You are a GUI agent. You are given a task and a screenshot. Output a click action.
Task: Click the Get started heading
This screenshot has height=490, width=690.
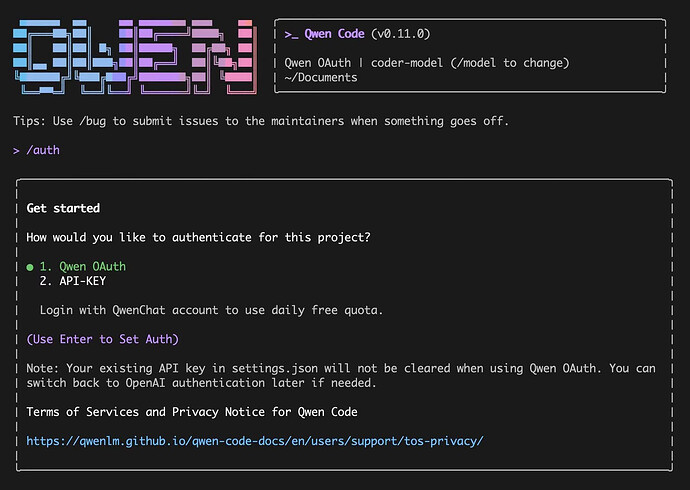(x=63, y=208)
